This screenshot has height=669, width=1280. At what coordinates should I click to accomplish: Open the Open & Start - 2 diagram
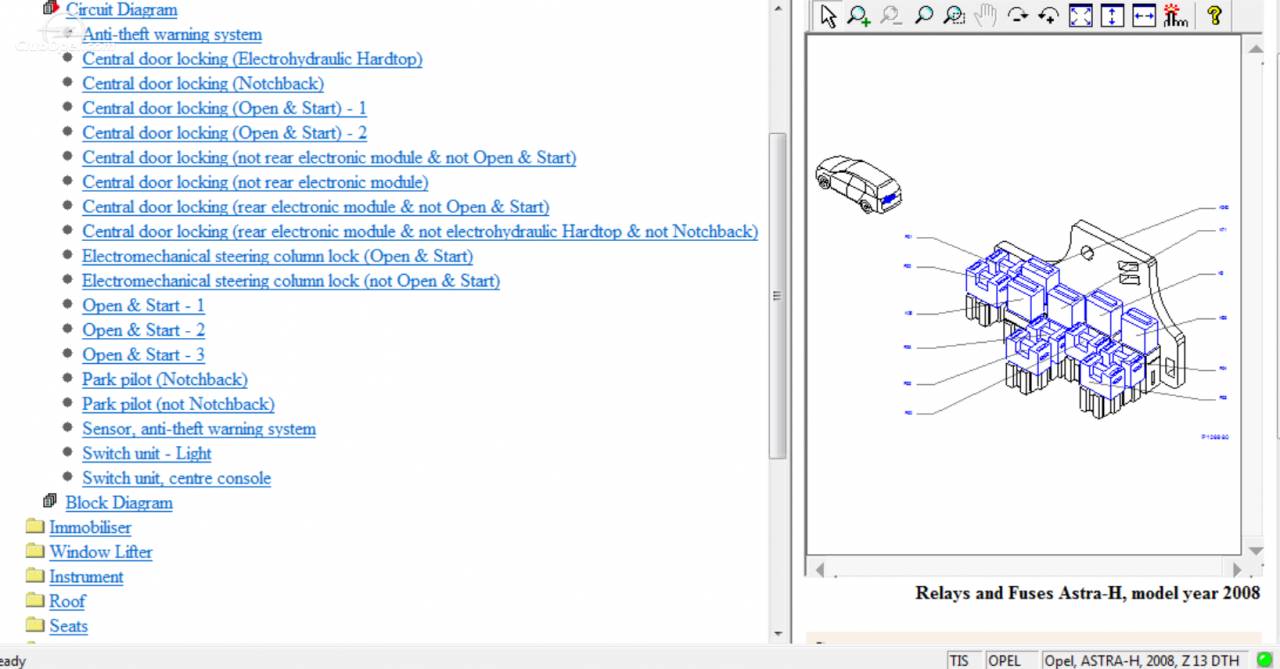pos(143,330)
